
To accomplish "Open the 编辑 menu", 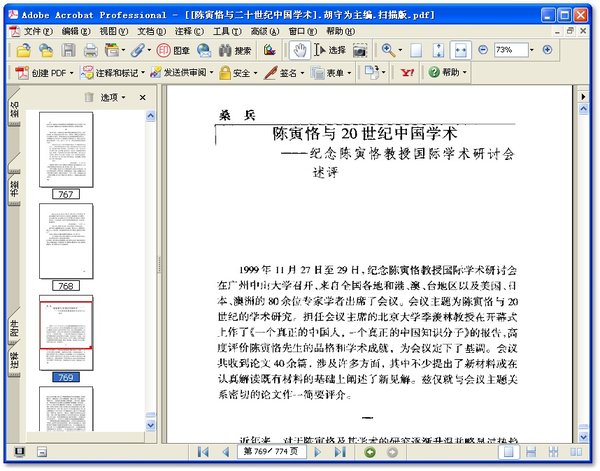I will [x=76, y=31].
